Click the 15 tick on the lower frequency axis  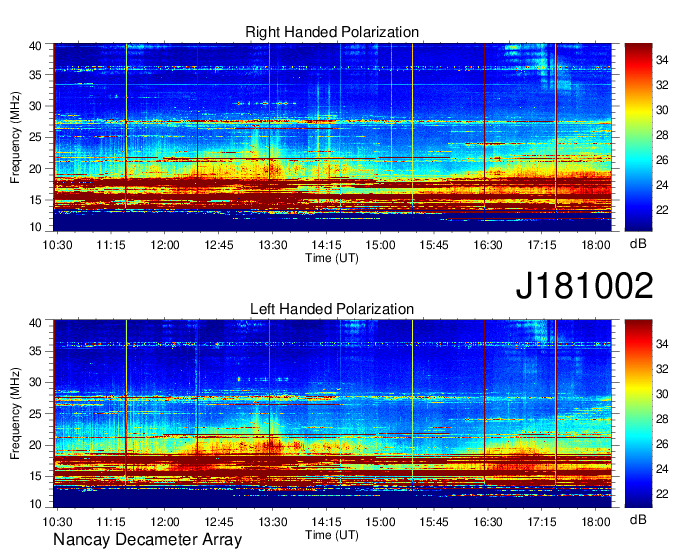click(35, 477)
